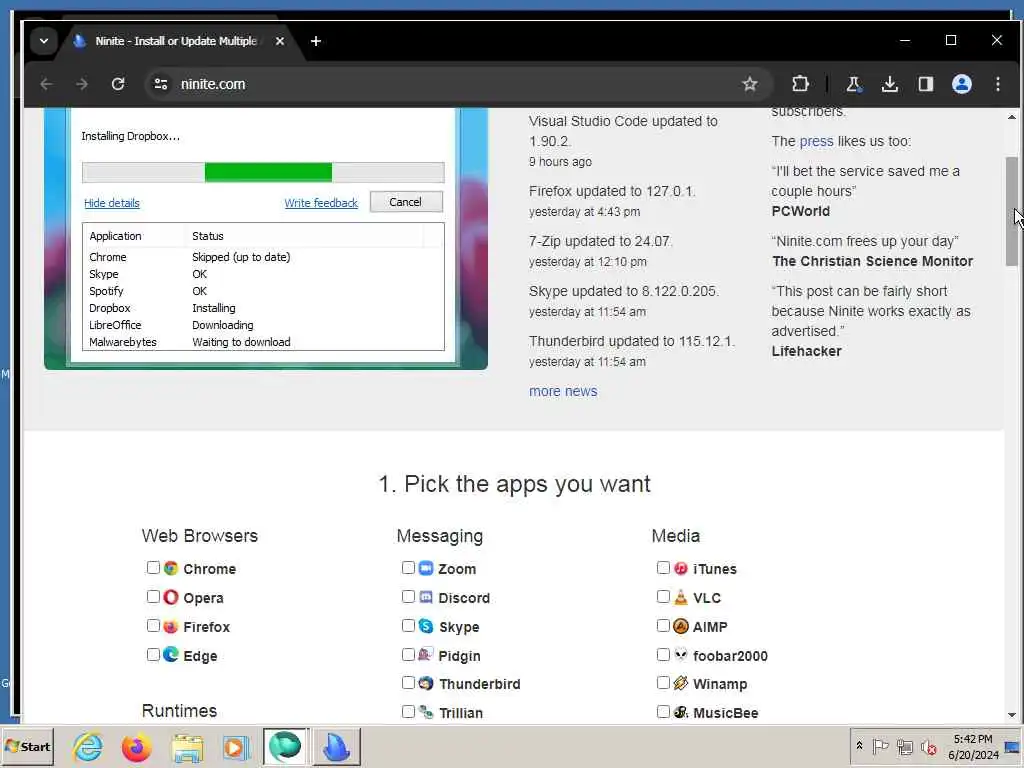This screenshot has width=1024, height=768.
Task: Open the tab search dropdown arrow
Action: pyautogui.click(x=44, y=41)
